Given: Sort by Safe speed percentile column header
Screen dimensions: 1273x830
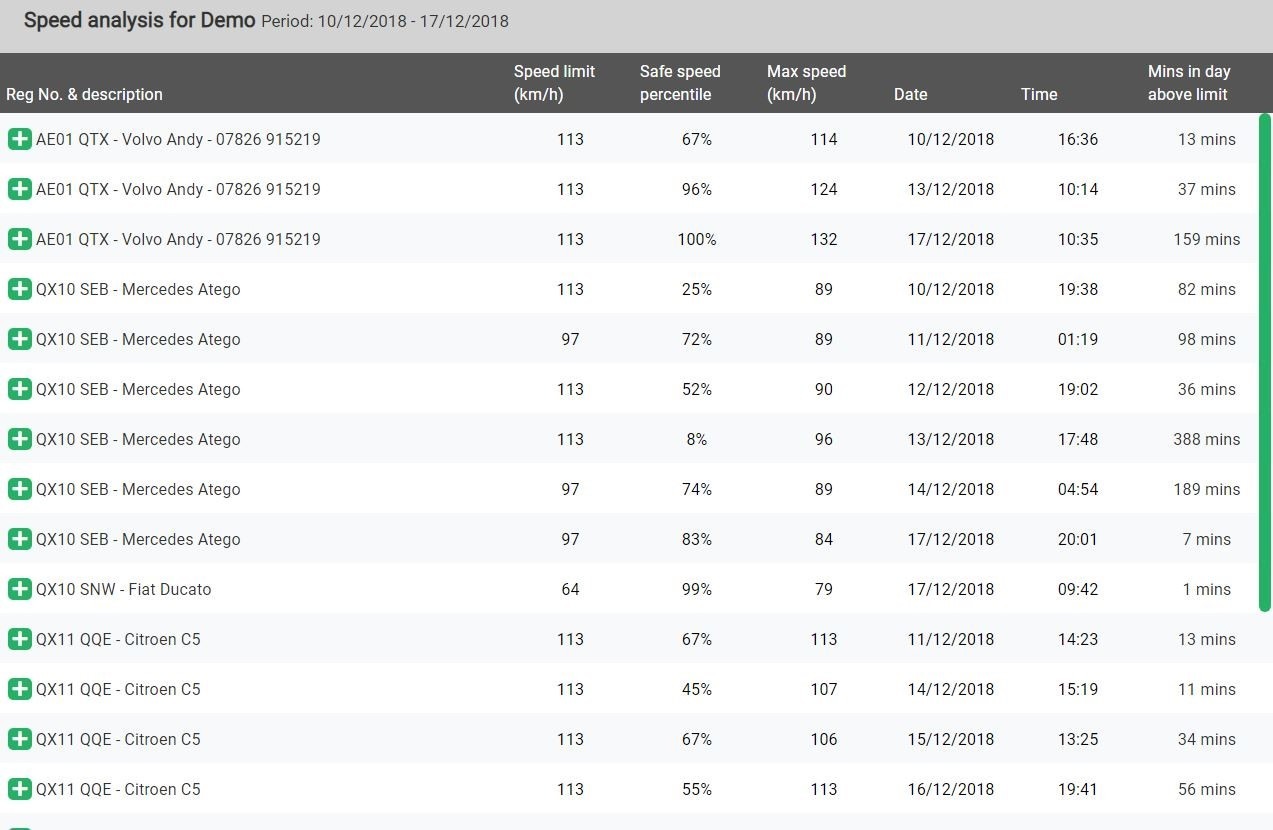Looking at the screenshot, I should click(x=680, y=83).
